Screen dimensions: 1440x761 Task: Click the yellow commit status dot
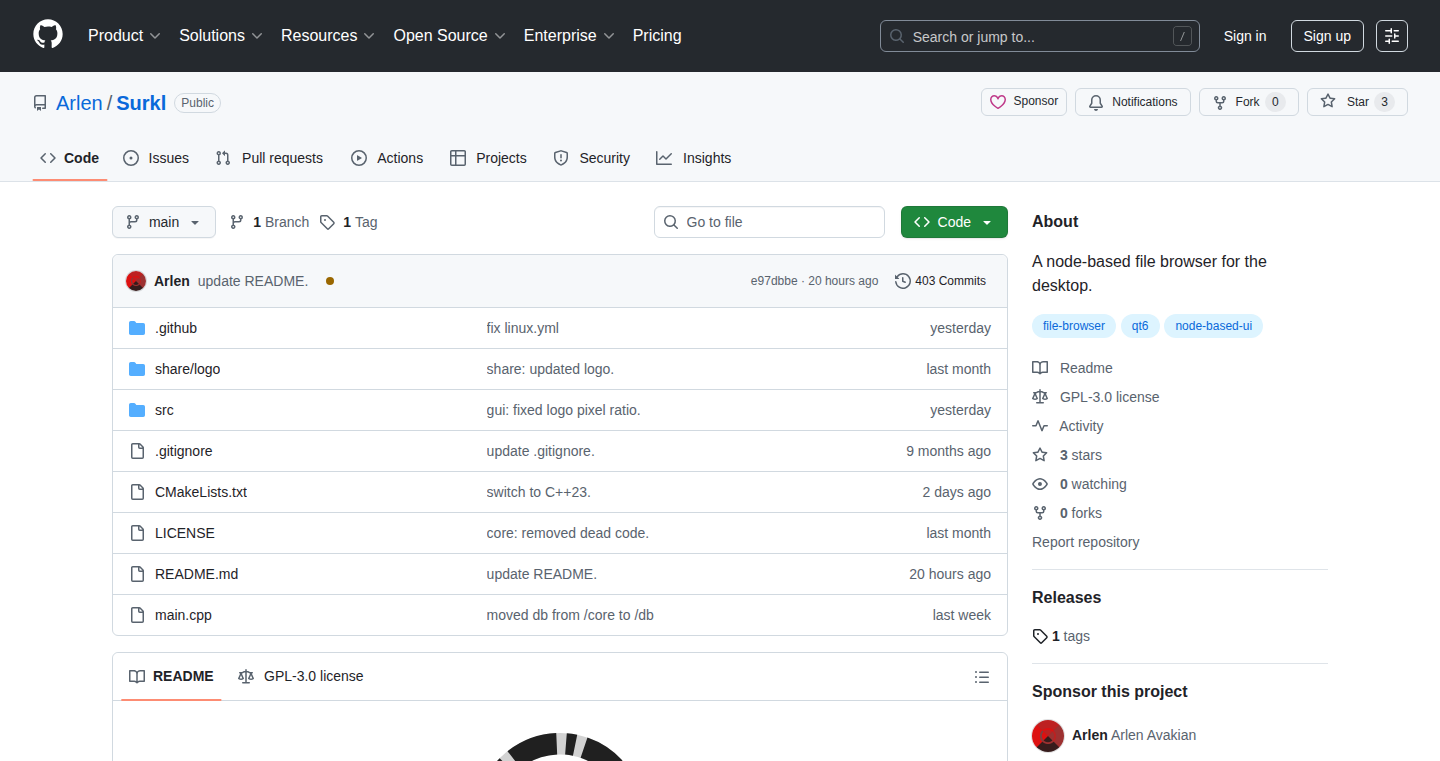(330, 281)
